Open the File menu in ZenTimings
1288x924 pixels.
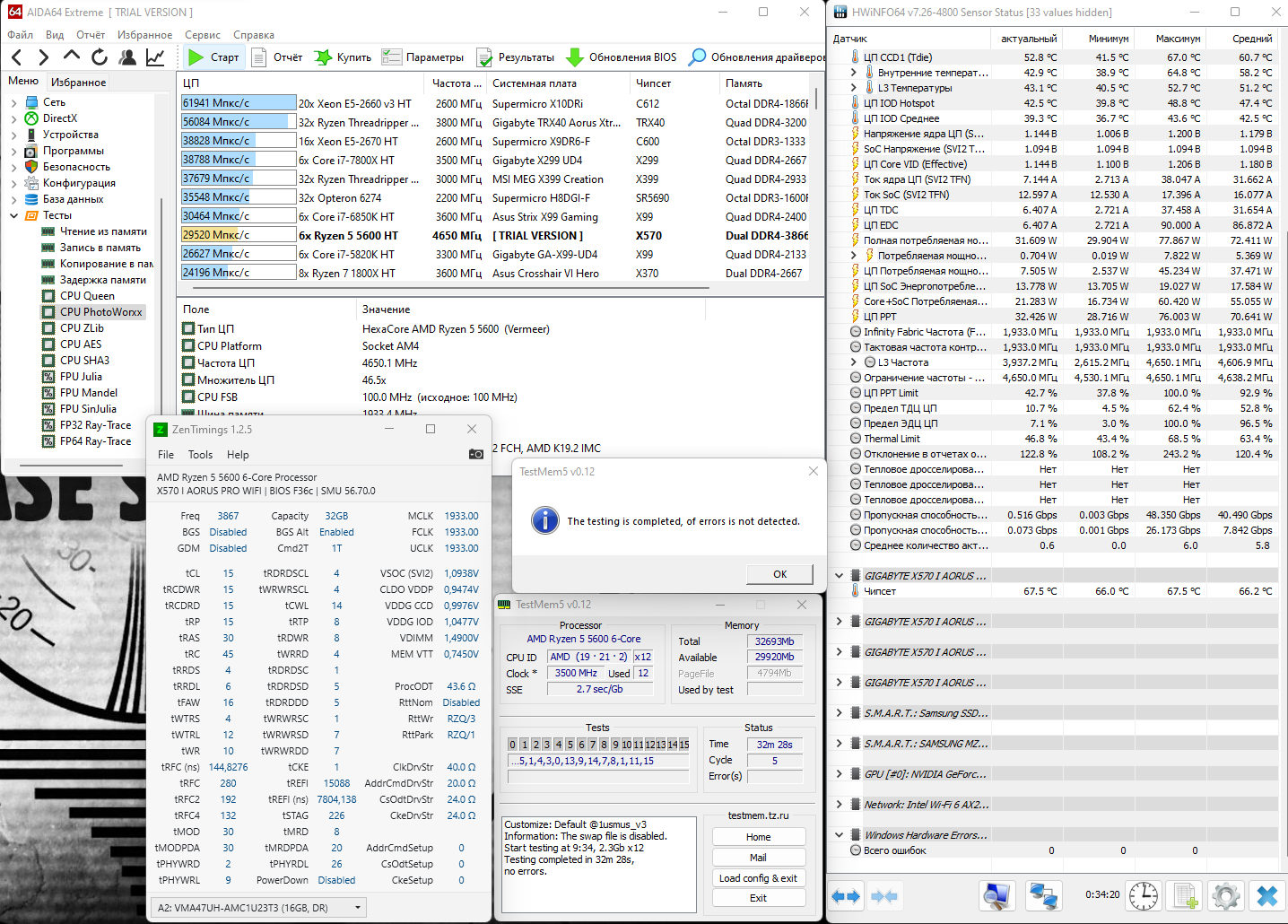pos(166,455)
